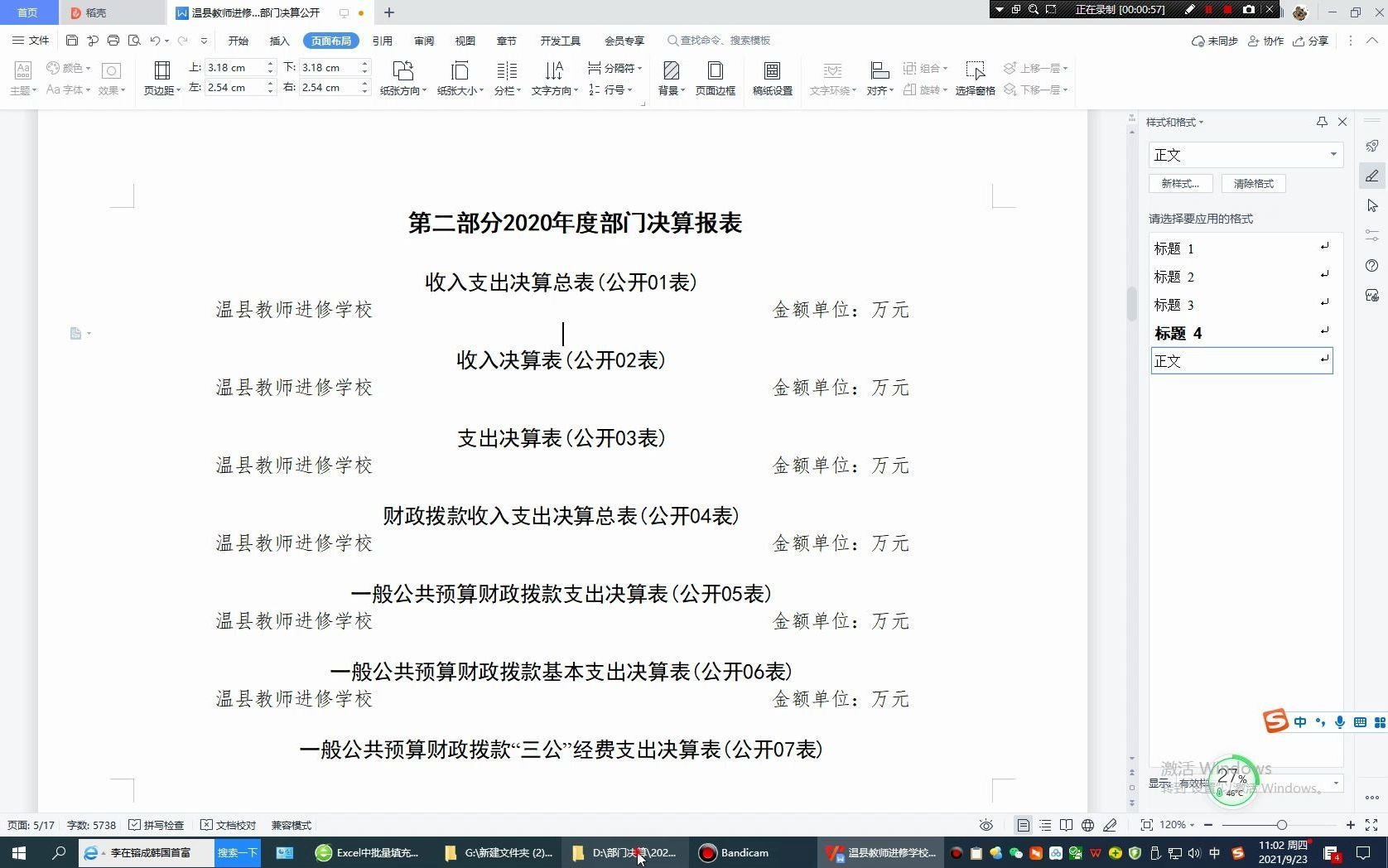Click the top margin (上) input field
The width and height of the screenshot is (1388, 868).
tap(235, 67)
